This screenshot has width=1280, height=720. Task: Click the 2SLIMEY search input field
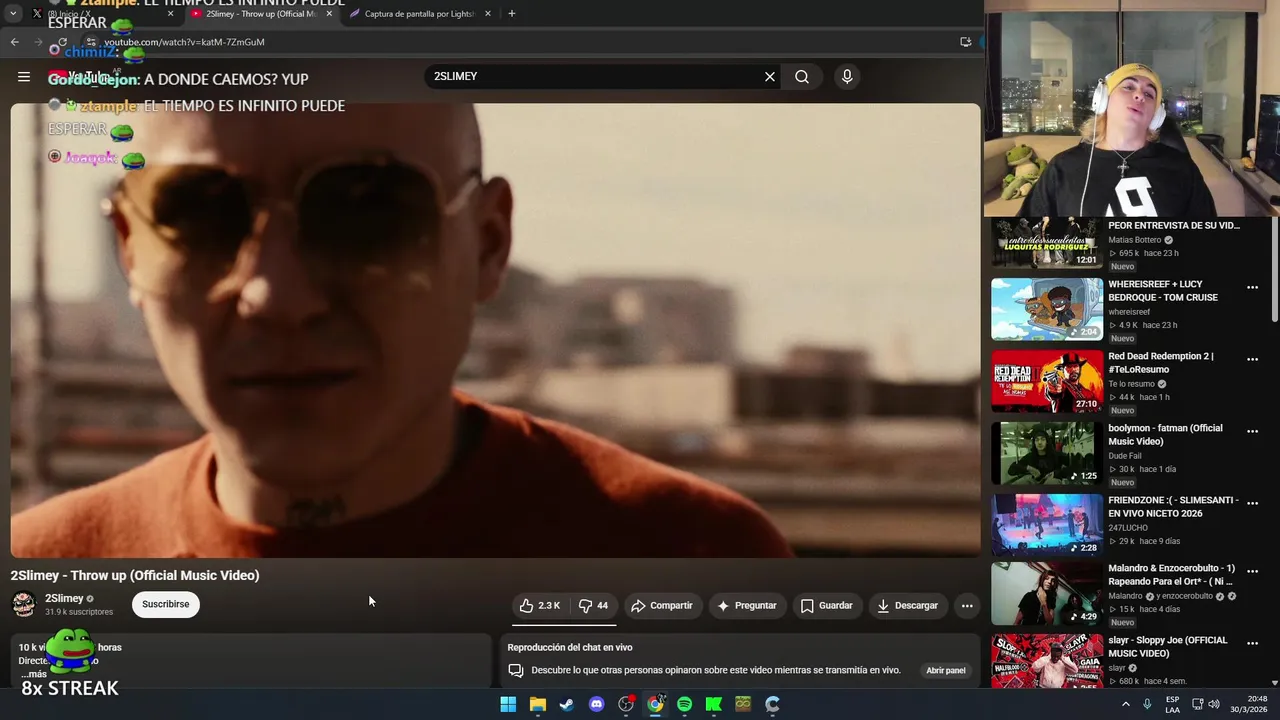[x=595, y=77]
